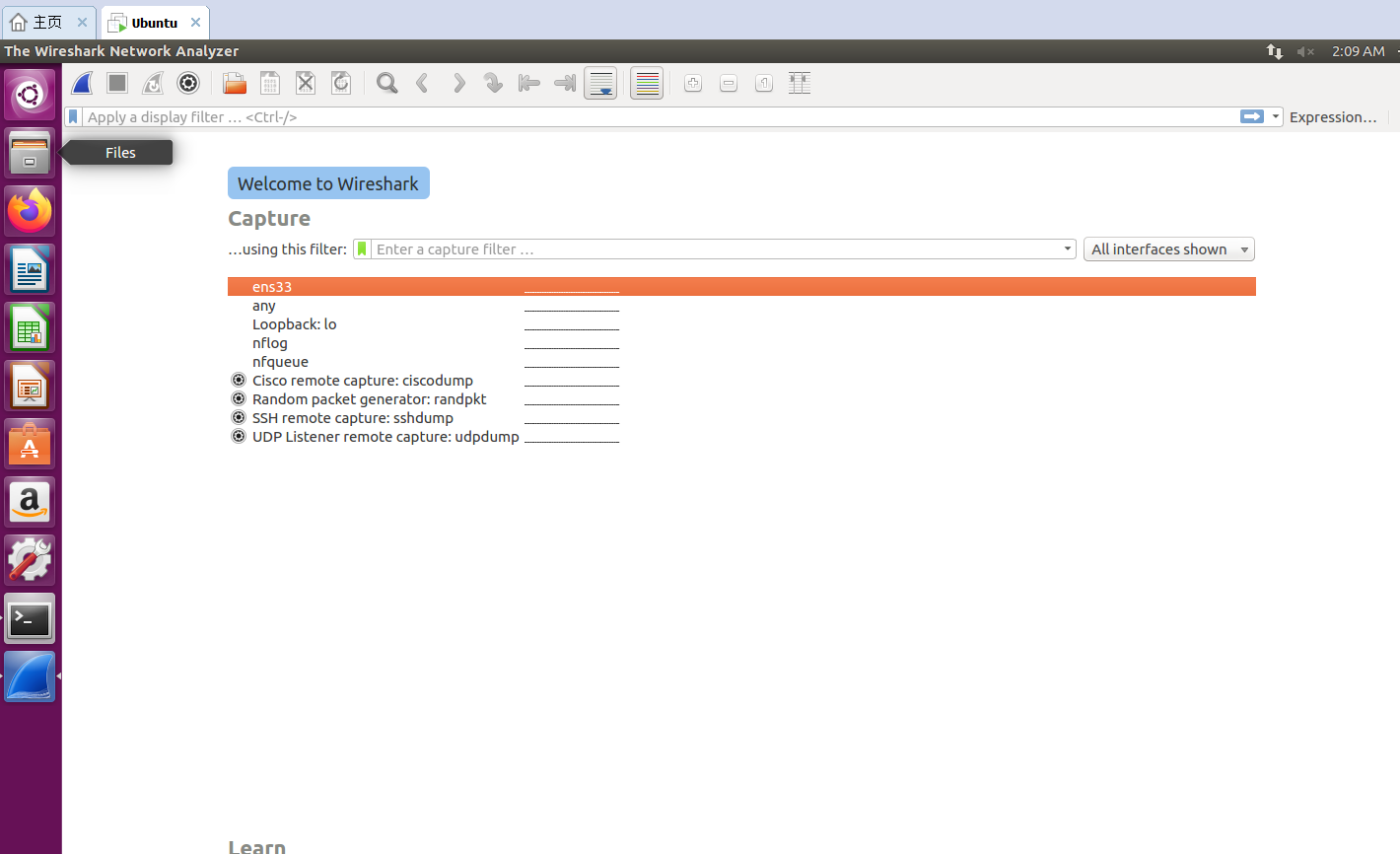Save this capture file

(x=270, y=84)
